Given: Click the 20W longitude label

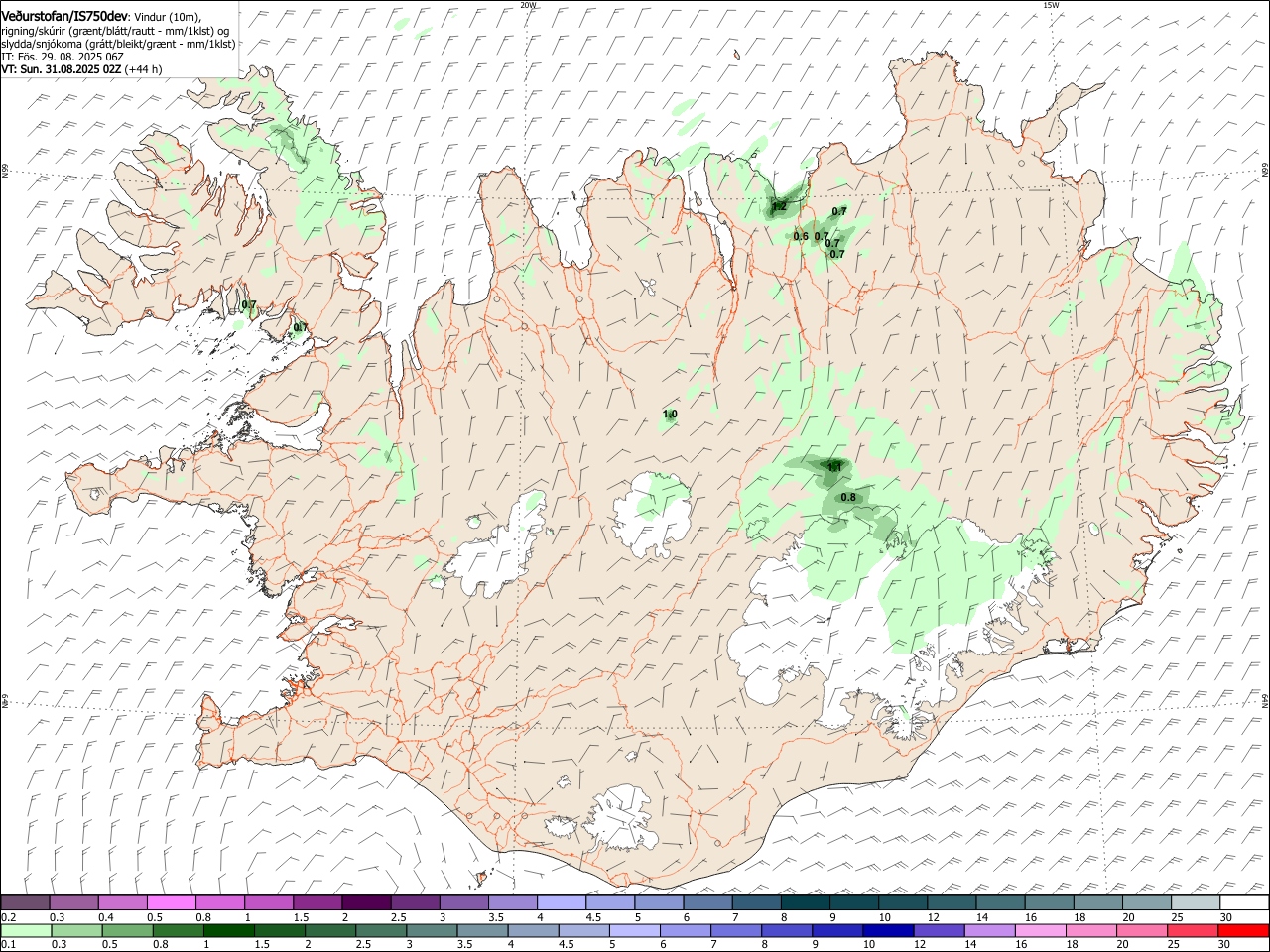Looking at the screenshot, I should tap(528, 5).
